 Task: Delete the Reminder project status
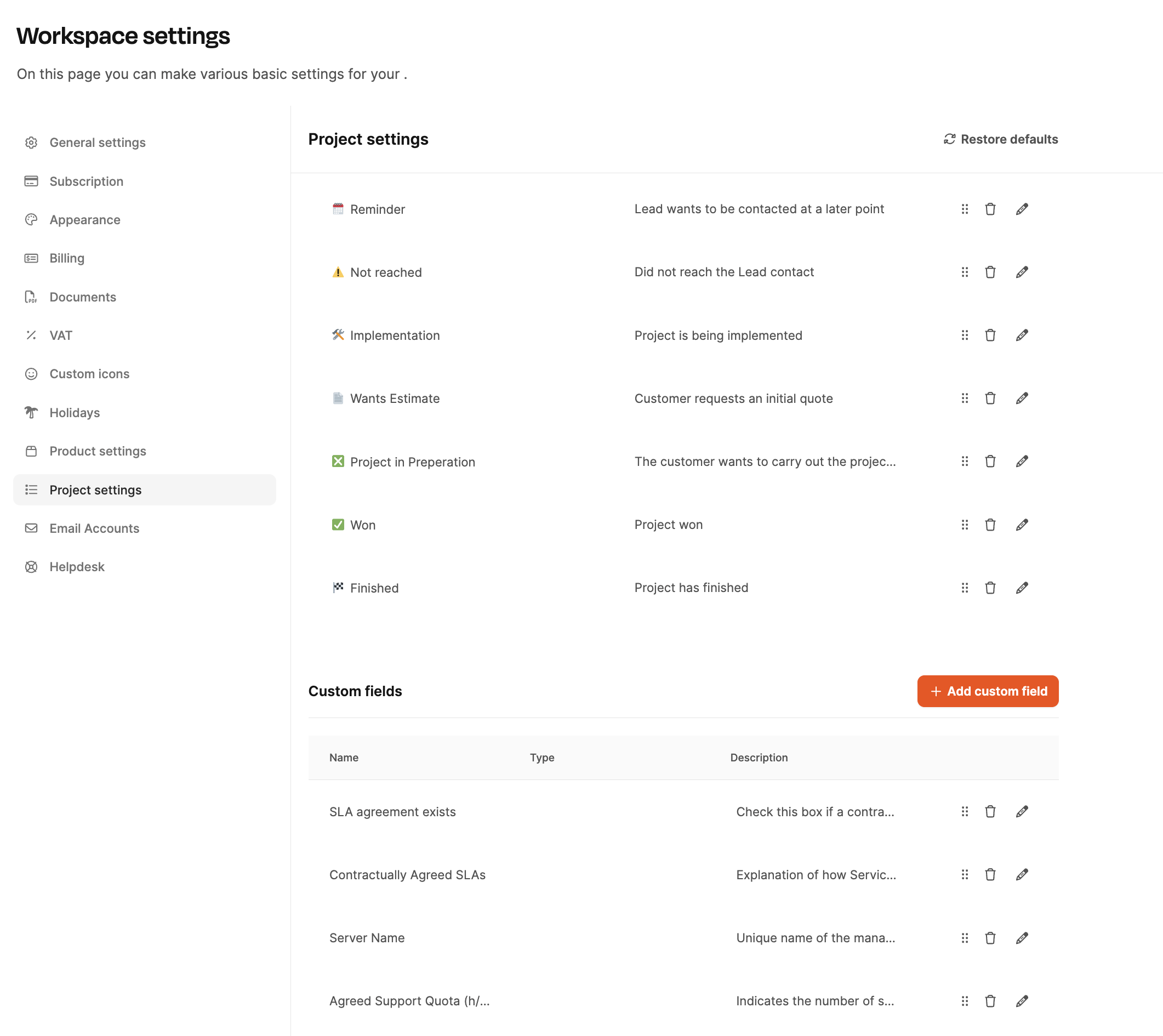coord(990,209)
